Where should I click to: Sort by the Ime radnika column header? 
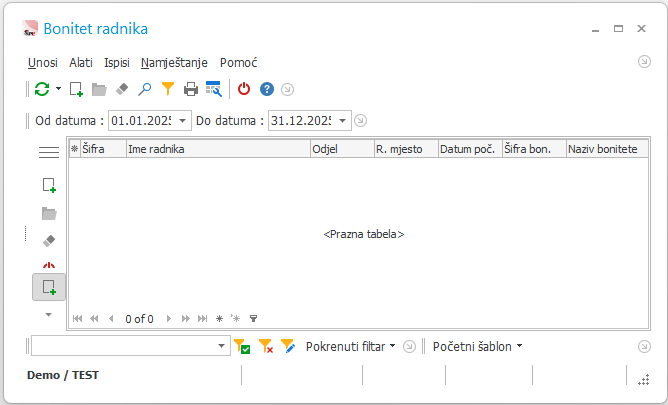point(219,149)
